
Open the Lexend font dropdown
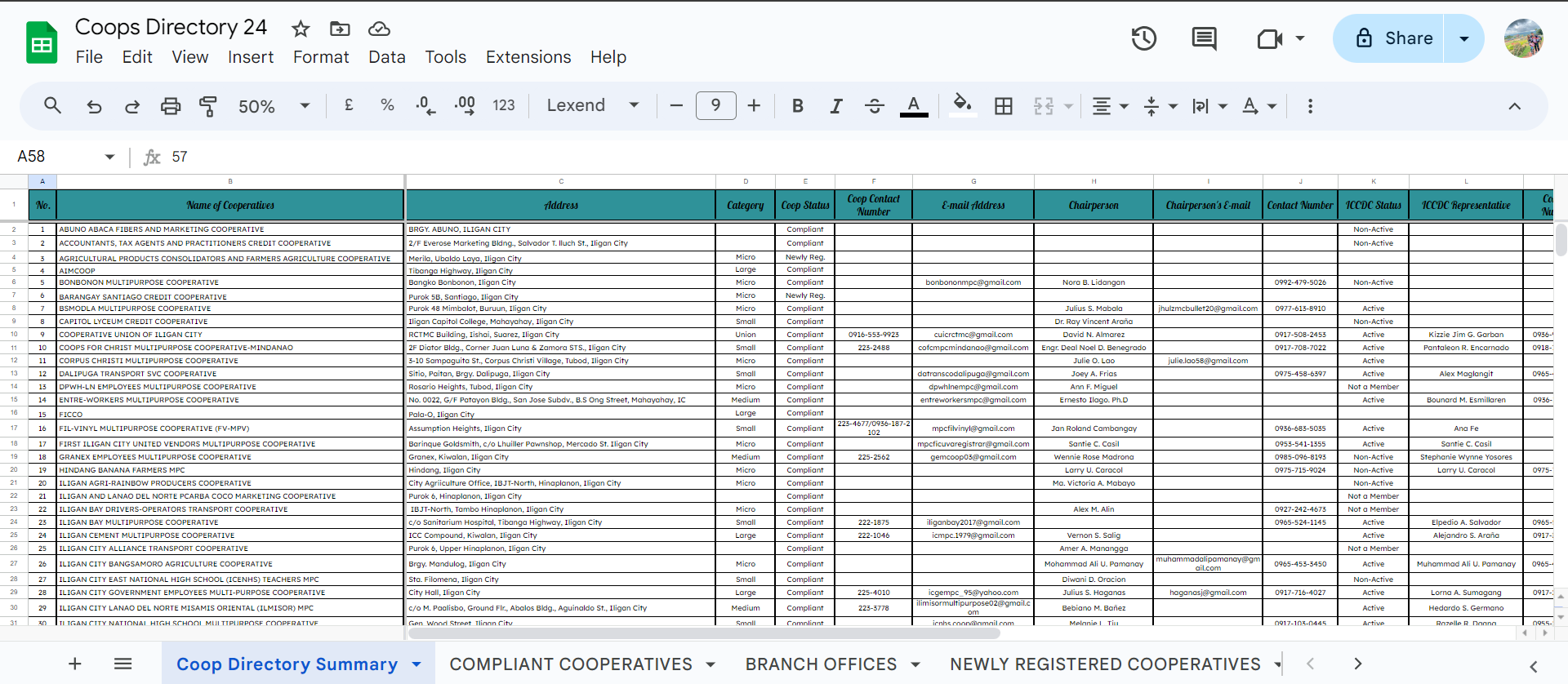[593, 105]
